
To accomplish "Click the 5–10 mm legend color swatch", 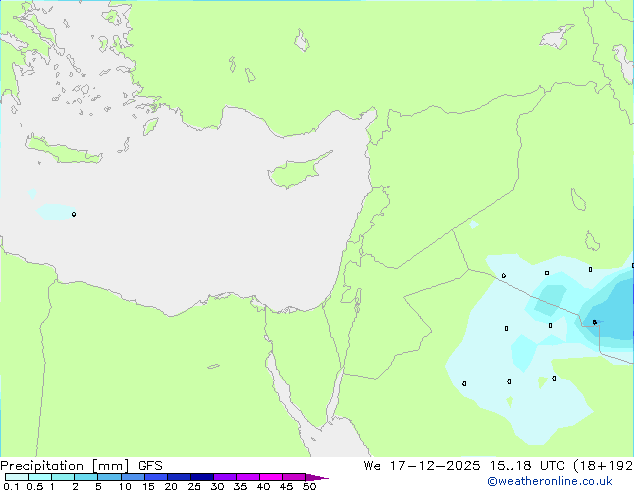I will [109, 477].
